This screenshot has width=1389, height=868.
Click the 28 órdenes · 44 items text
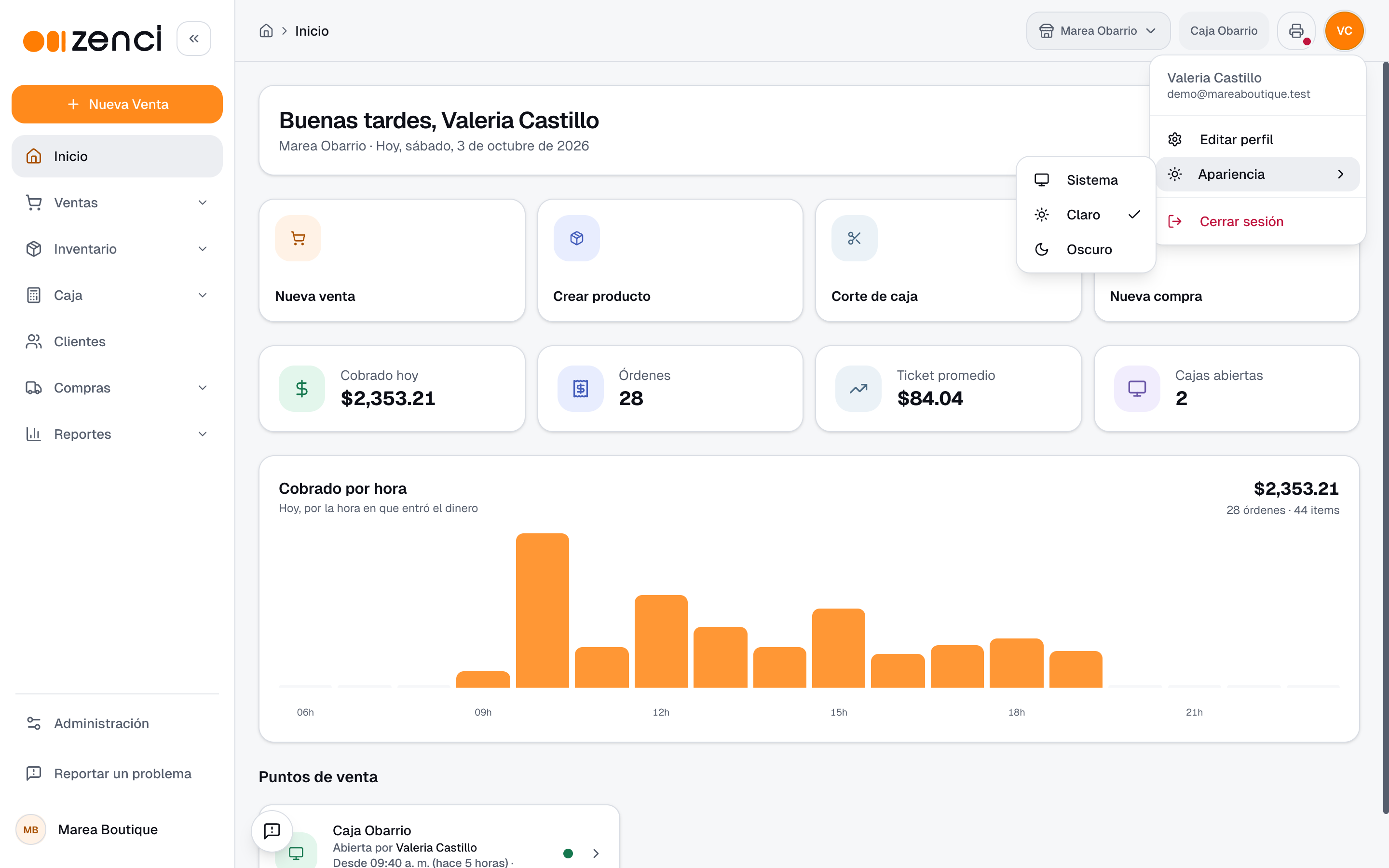pyautogui.click(x=1282, y=510)
